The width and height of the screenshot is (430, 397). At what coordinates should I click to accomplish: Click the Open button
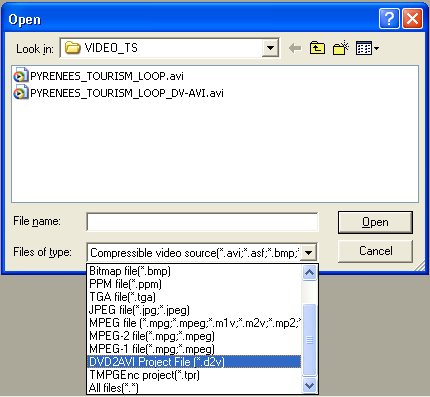click(375, 222)
